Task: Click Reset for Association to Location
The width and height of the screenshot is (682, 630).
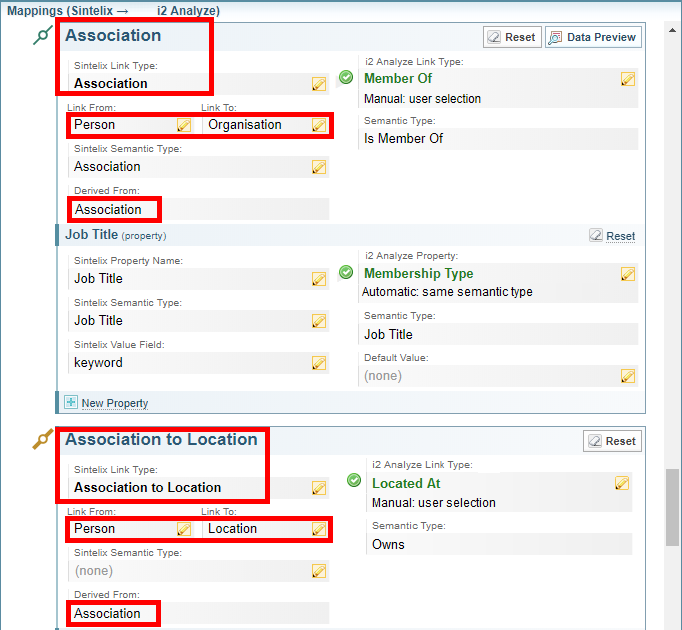Action: point(612,441)
